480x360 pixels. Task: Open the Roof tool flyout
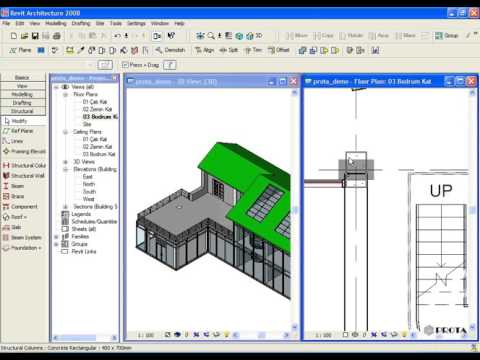click(x=15, y=217)
